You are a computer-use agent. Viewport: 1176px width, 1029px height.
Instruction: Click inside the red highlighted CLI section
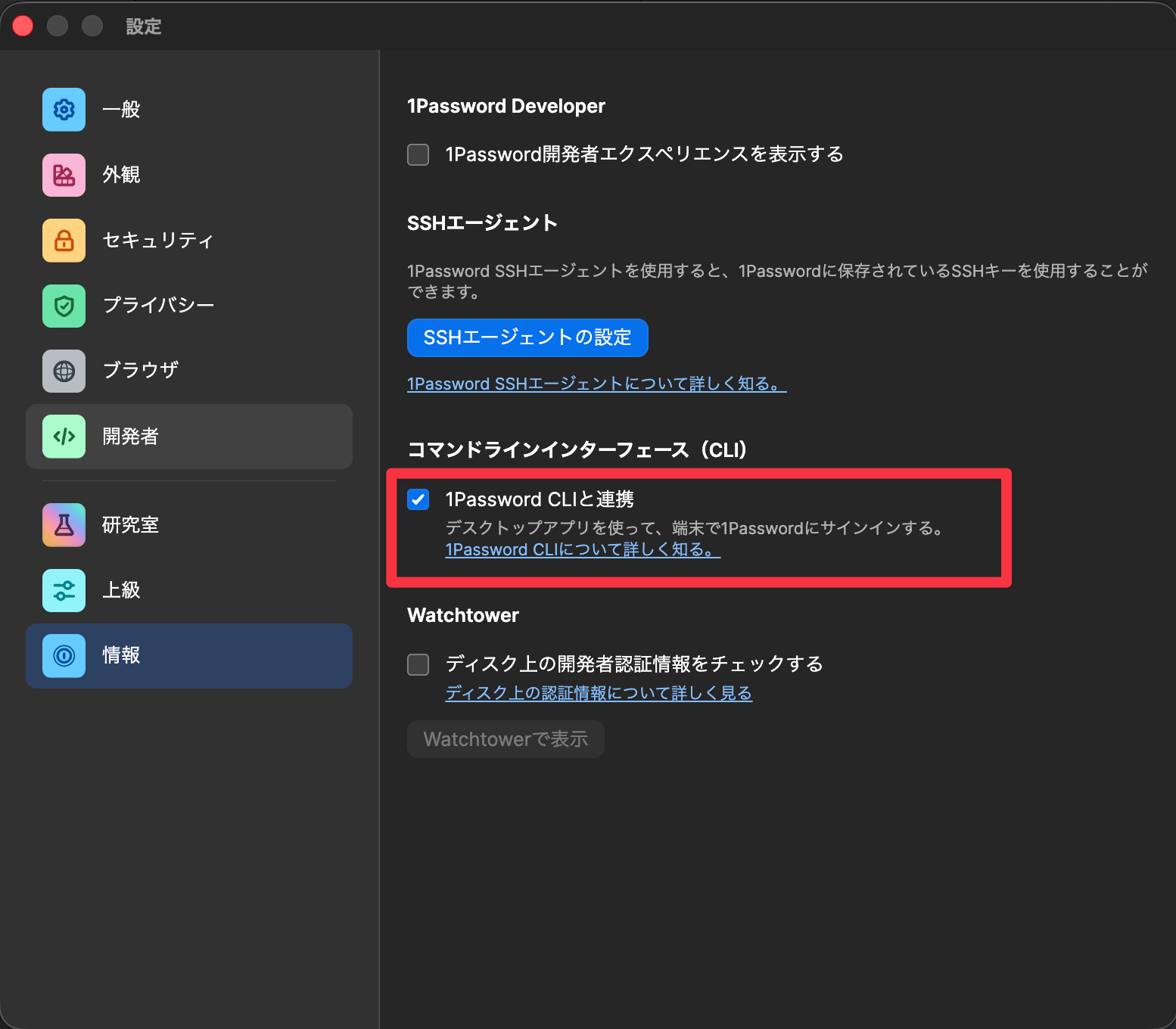pyautogui.click(x=696, y=528)
